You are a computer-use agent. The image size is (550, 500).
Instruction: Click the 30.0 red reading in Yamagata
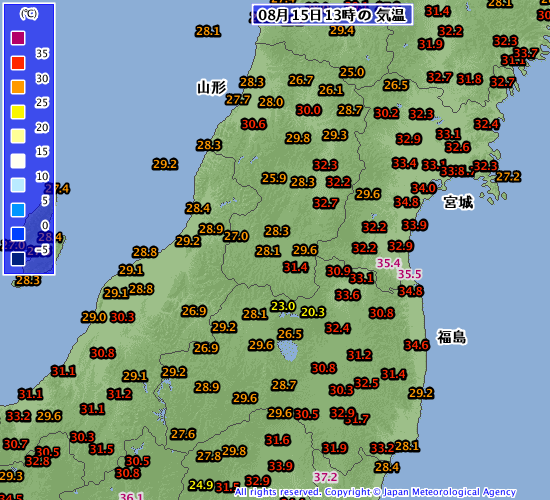(309, 110)
